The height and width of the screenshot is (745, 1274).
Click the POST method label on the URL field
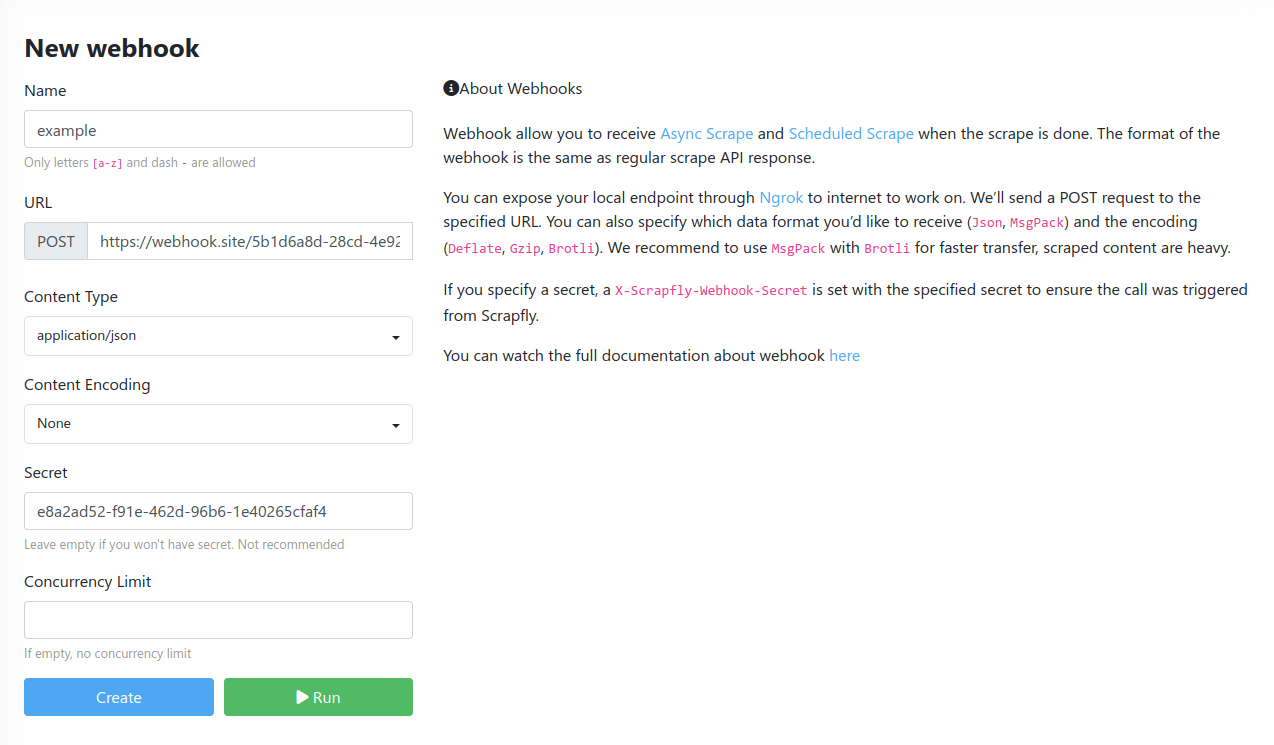pyautogui.click(x=55, y=241)
